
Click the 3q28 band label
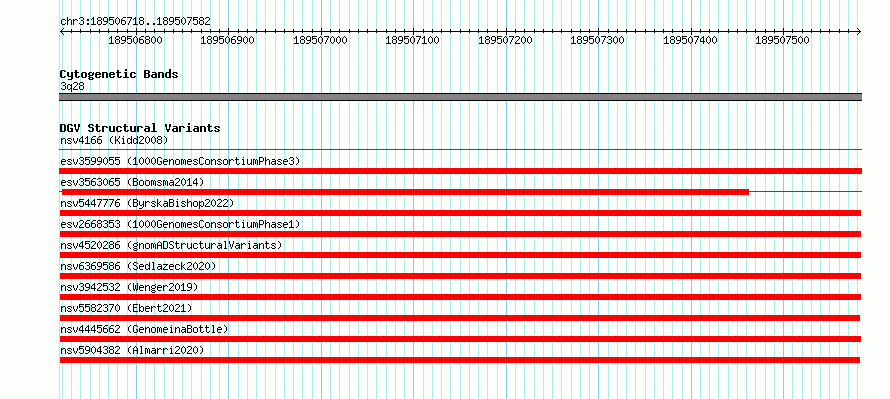[73, 87]
